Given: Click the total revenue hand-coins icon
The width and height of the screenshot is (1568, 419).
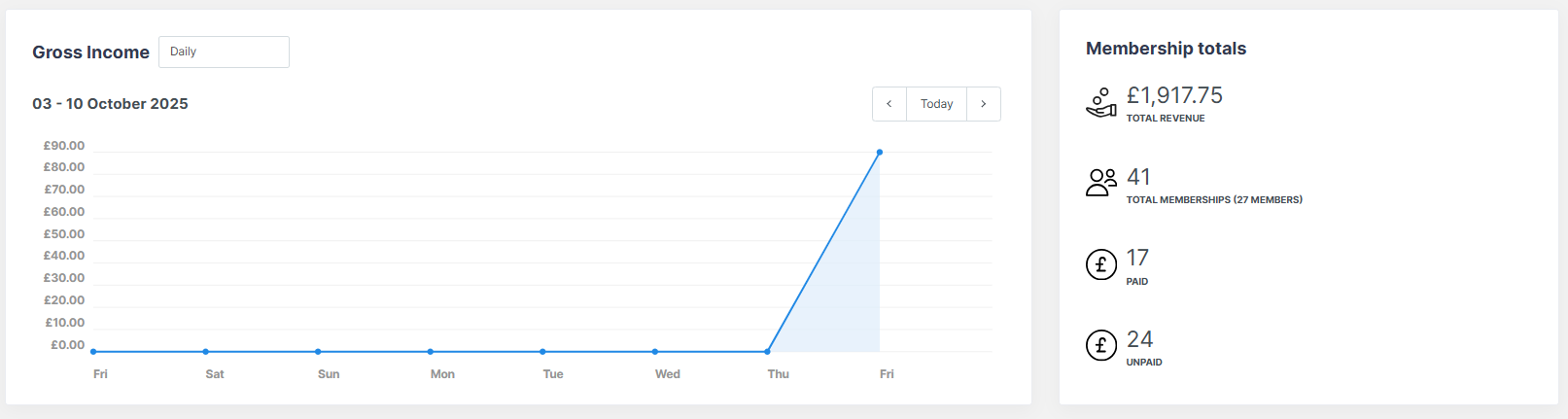Looking at the screenshot, I should click(x=1100, y=102).
